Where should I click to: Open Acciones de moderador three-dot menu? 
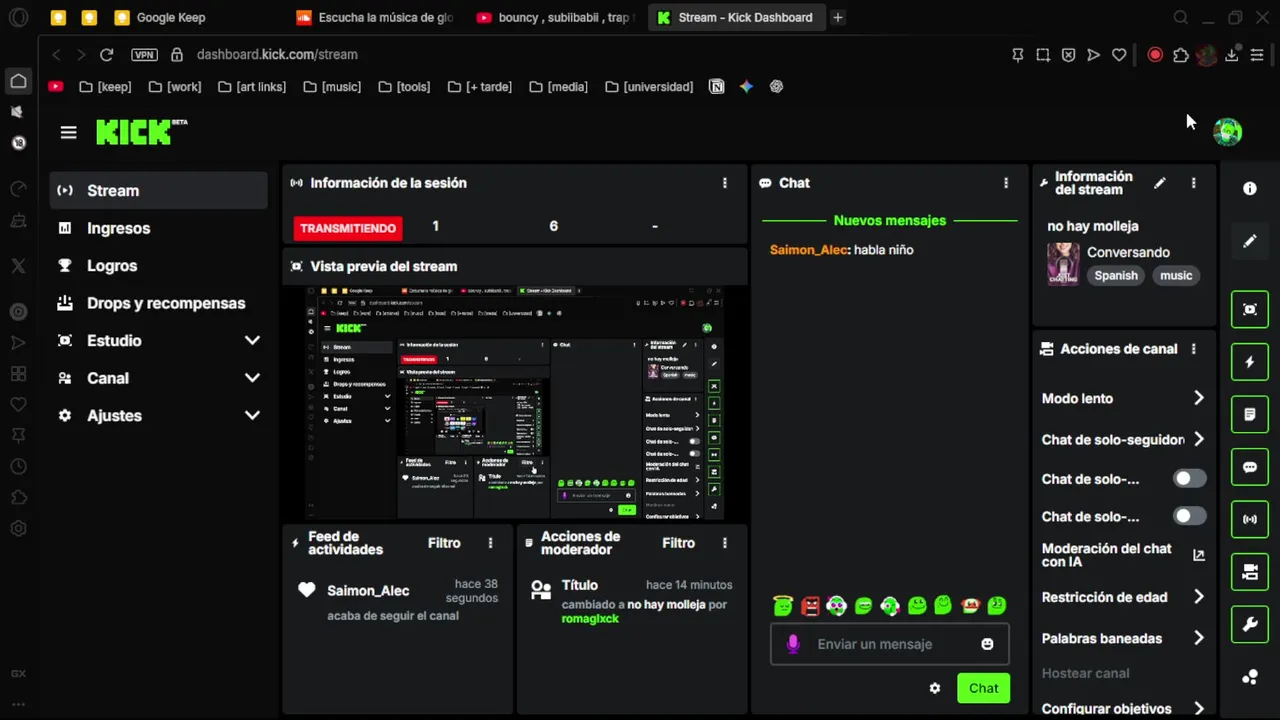[725, 543]
